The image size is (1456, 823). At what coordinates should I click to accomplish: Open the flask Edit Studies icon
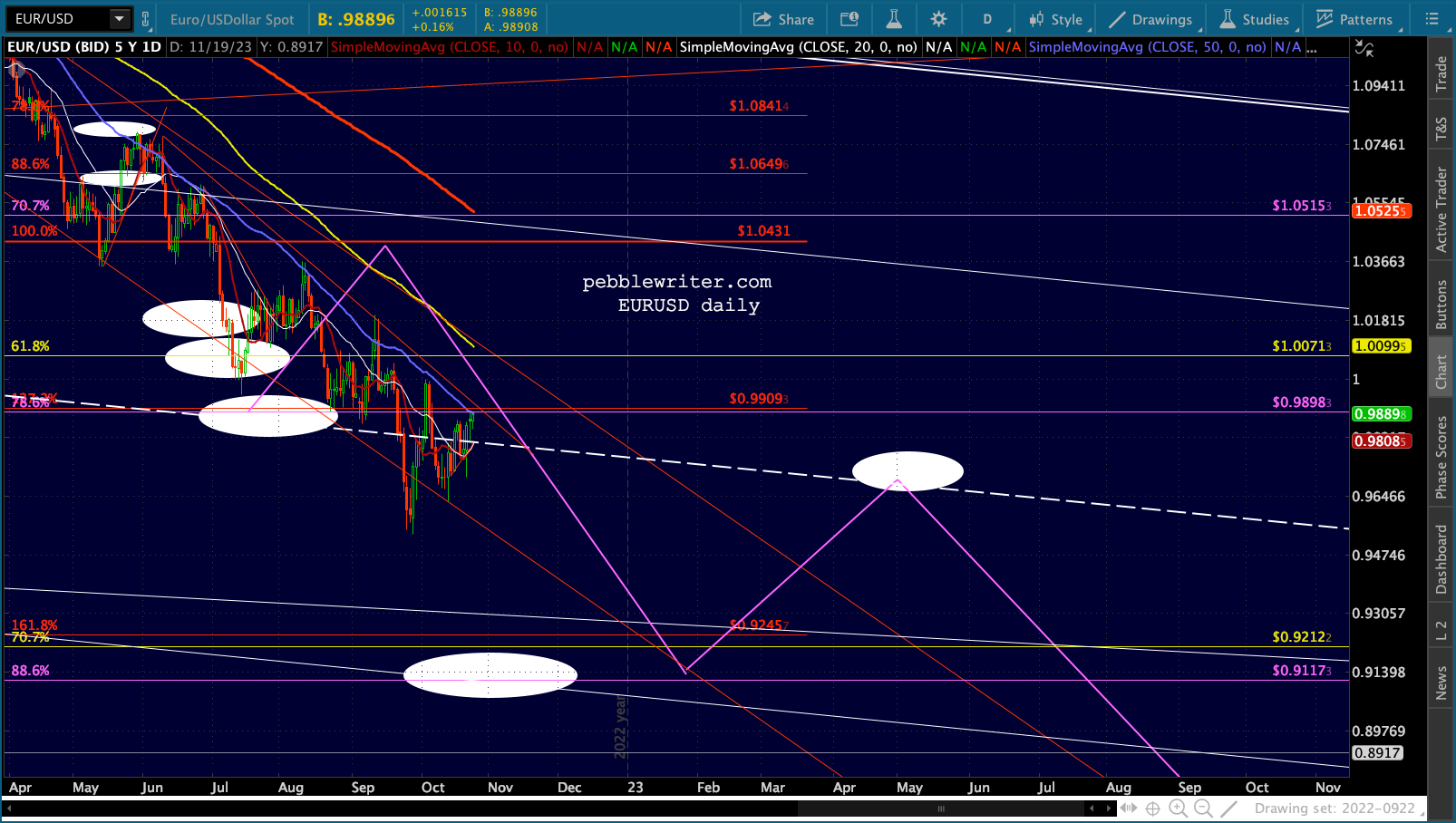(894, 19)
